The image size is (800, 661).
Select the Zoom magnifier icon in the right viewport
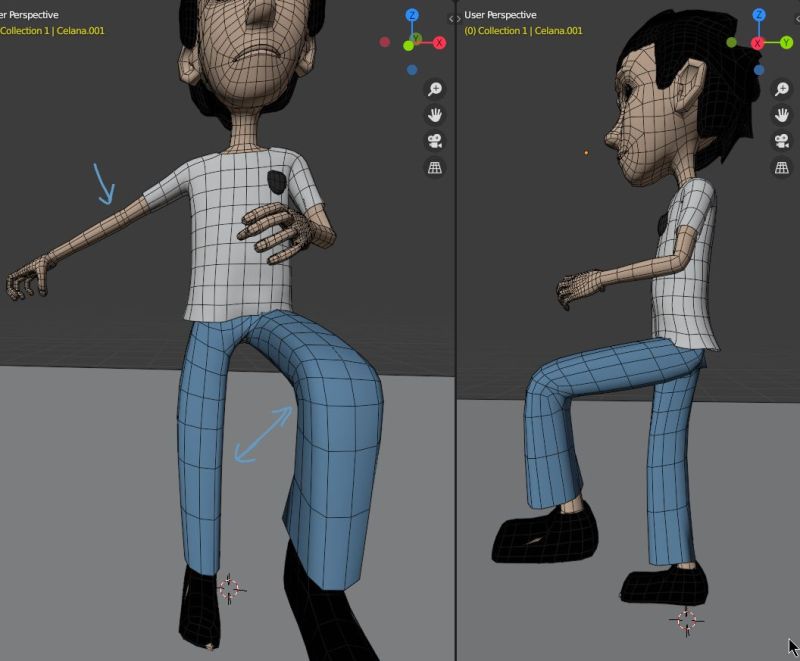pyautogui.click(x=780, y=89)
